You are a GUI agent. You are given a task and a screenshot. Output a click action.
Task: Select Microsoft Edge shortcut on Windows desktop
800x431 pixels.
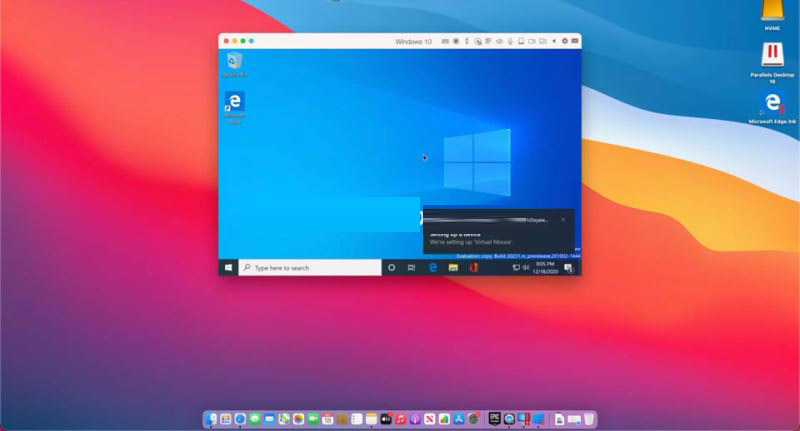point(235,108)
